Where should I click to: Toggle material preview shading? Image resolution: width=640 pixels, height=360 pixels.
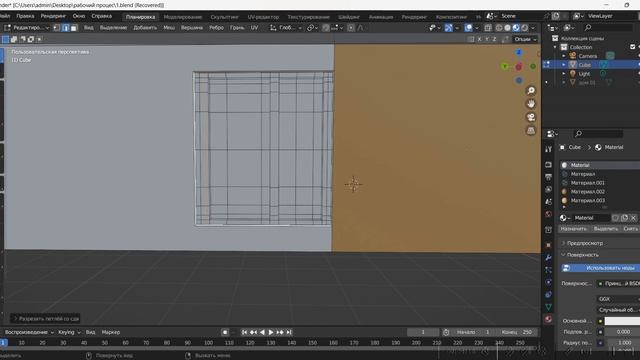516,28
